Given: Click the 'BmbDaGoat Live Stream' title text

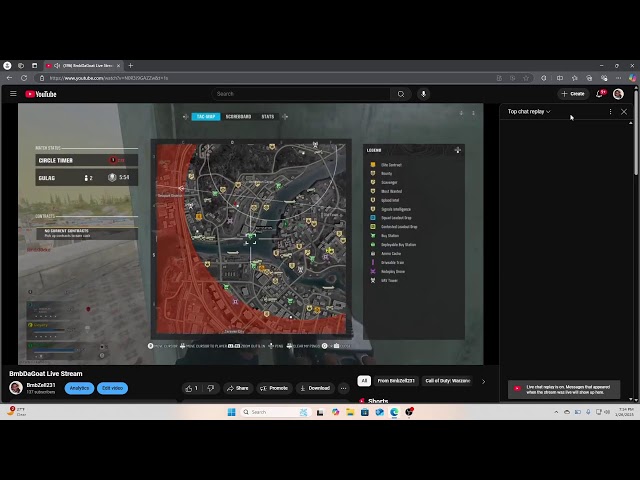Looking at the screenshot, I should (x=46, y=374).
